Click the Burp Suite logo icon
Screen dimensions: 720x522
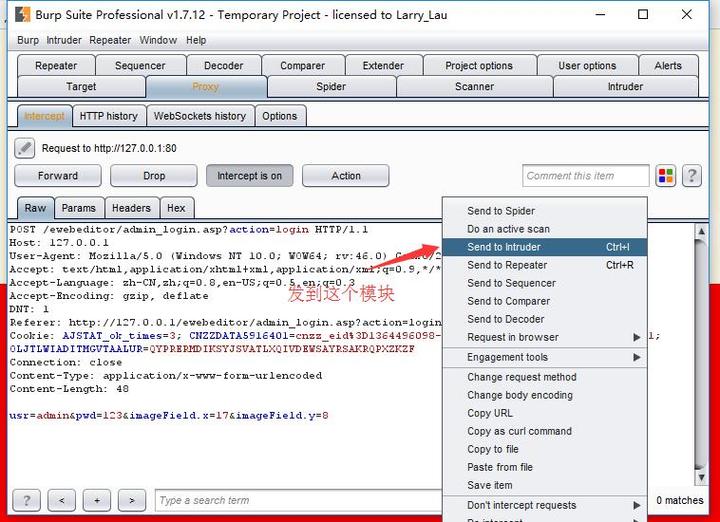(22, 15)
